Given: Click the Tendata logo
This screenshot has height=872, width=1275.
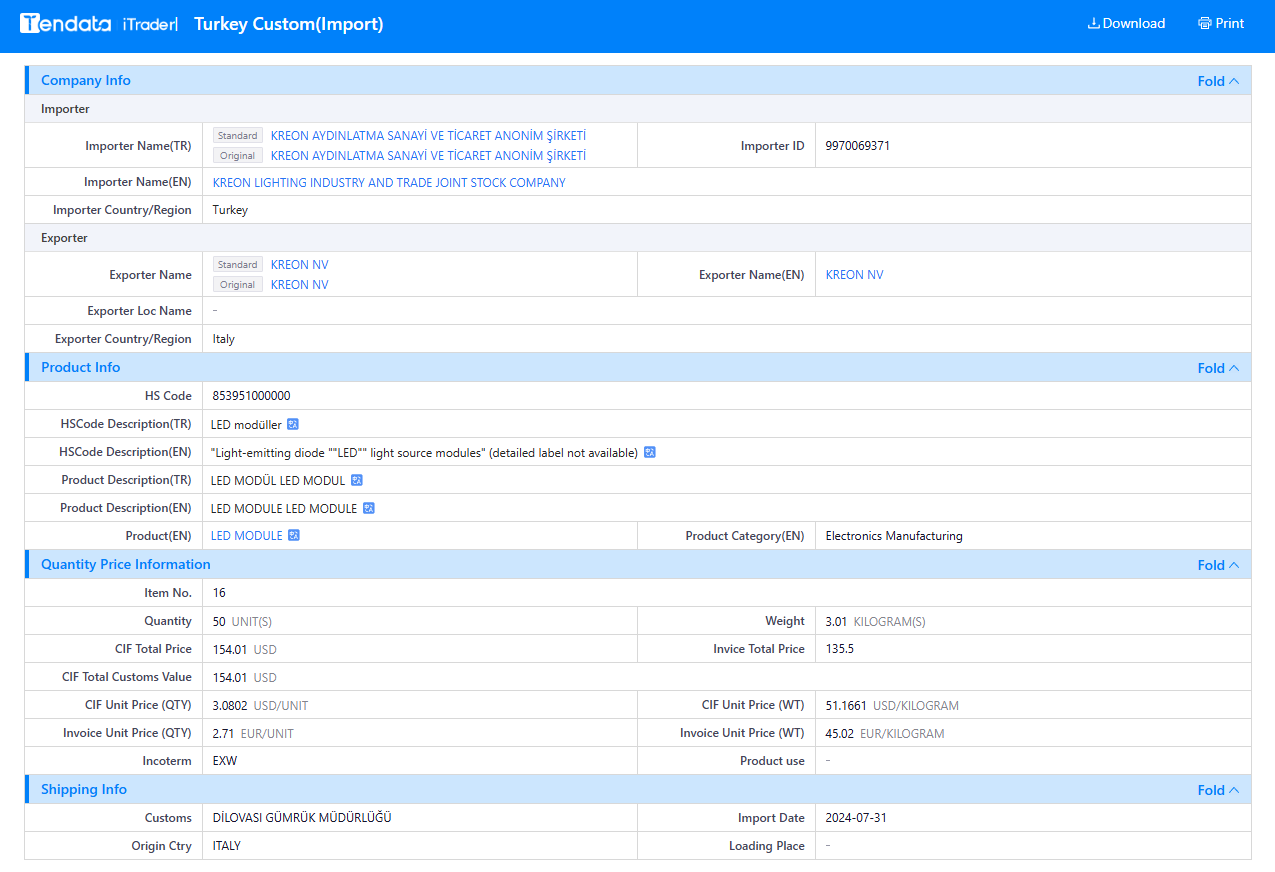Looking at the screenshot, I should click(x=65, y=23).
